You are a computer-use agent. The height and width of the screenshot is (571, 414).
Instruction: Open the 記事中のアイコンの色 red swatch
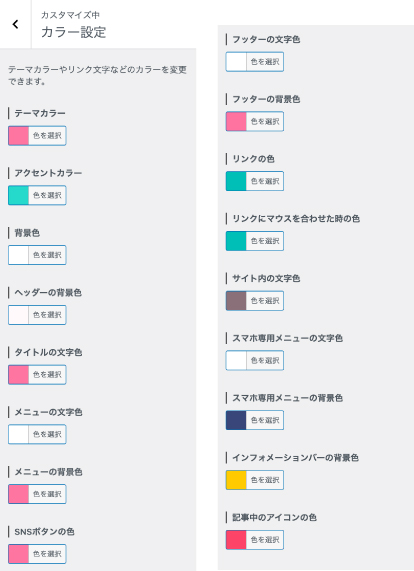236,540
